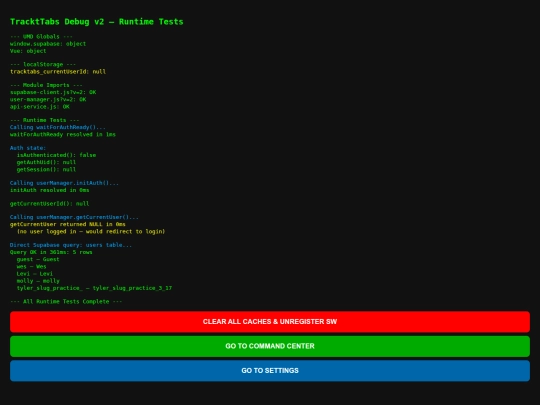Select the 'Query OK in 361ms: 5 rows' line
This screenshot has height=405, width=540.
(x=51, y=252)
